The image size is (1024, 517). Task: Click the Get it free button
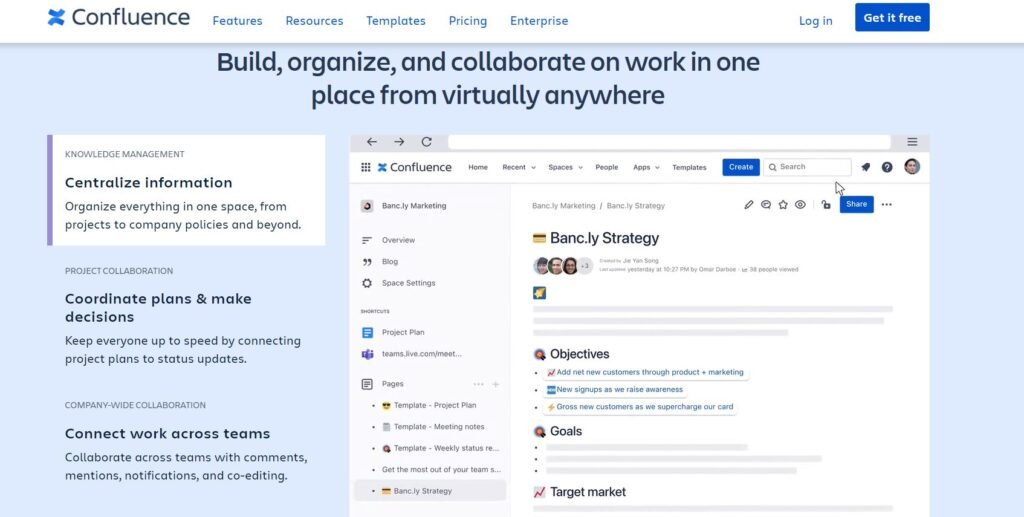click(x=892, y=18)
